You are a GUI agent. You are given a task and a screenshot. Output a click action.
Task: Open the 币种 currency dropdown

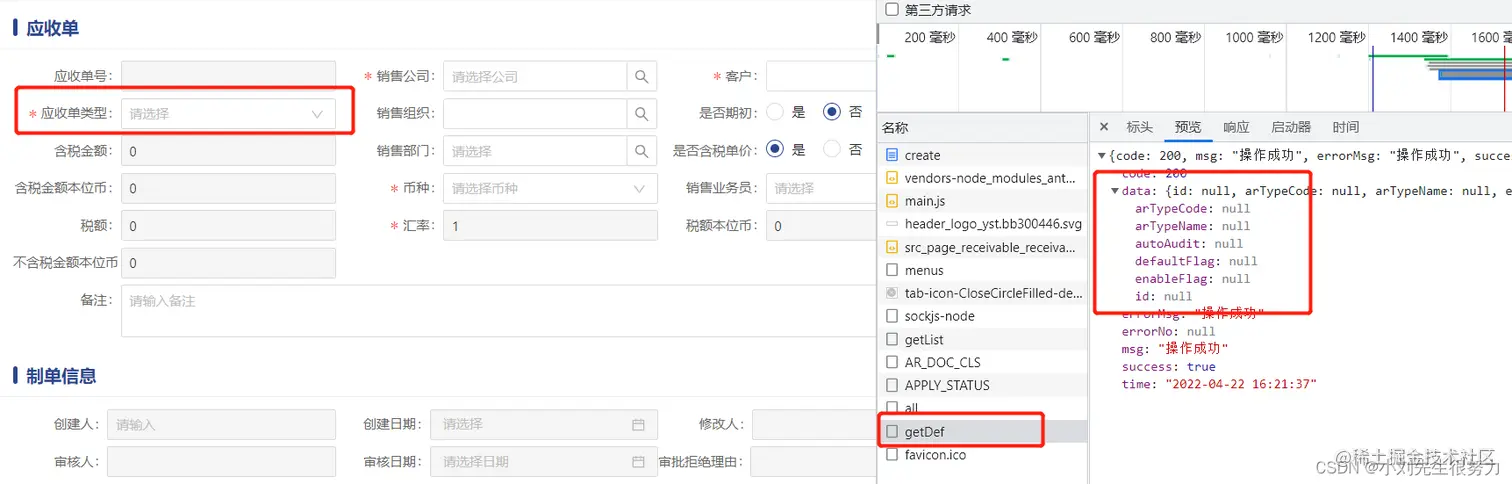(x=550, y=188)
